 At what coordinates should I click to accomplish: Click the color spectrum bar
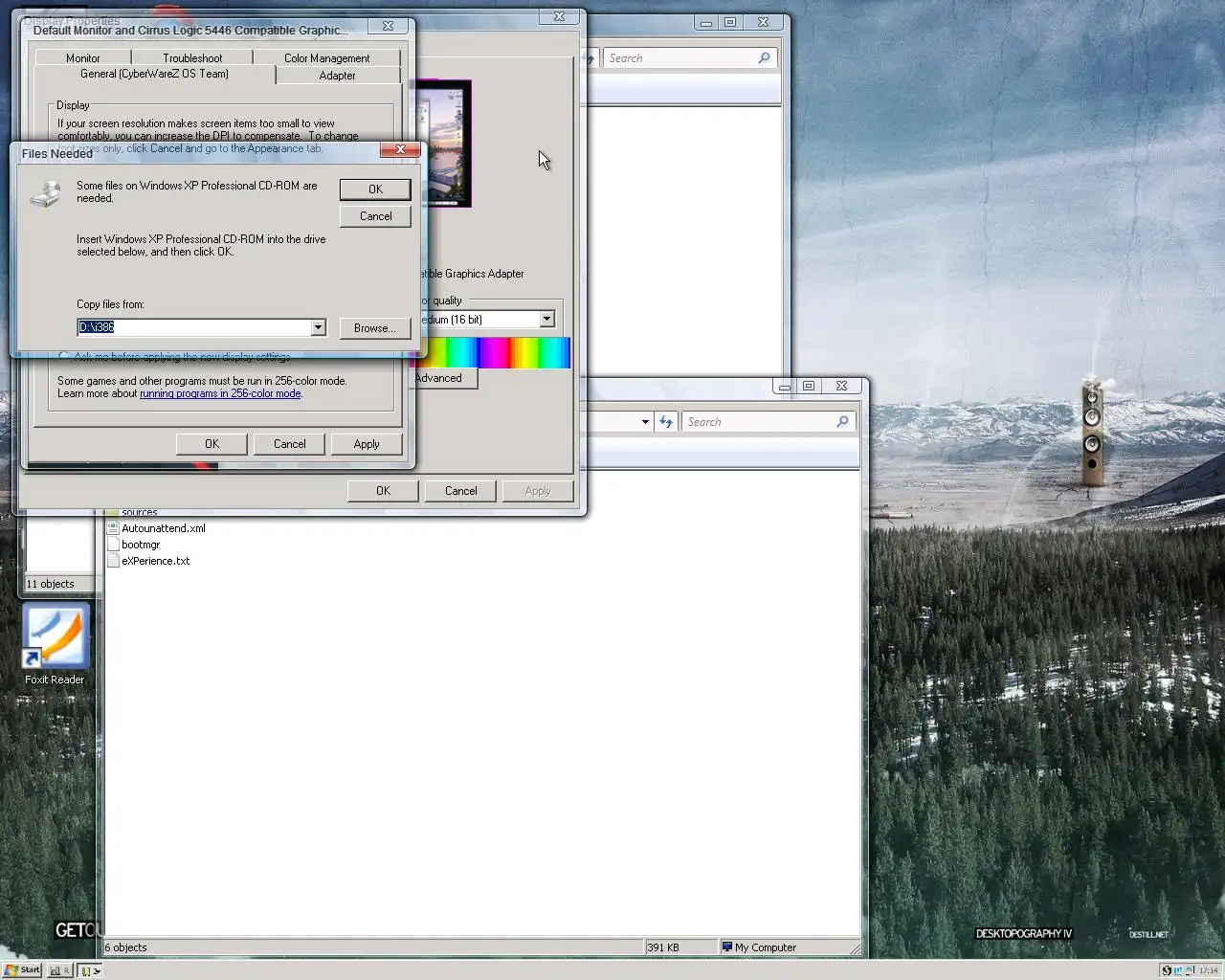[x=491, y=352]
